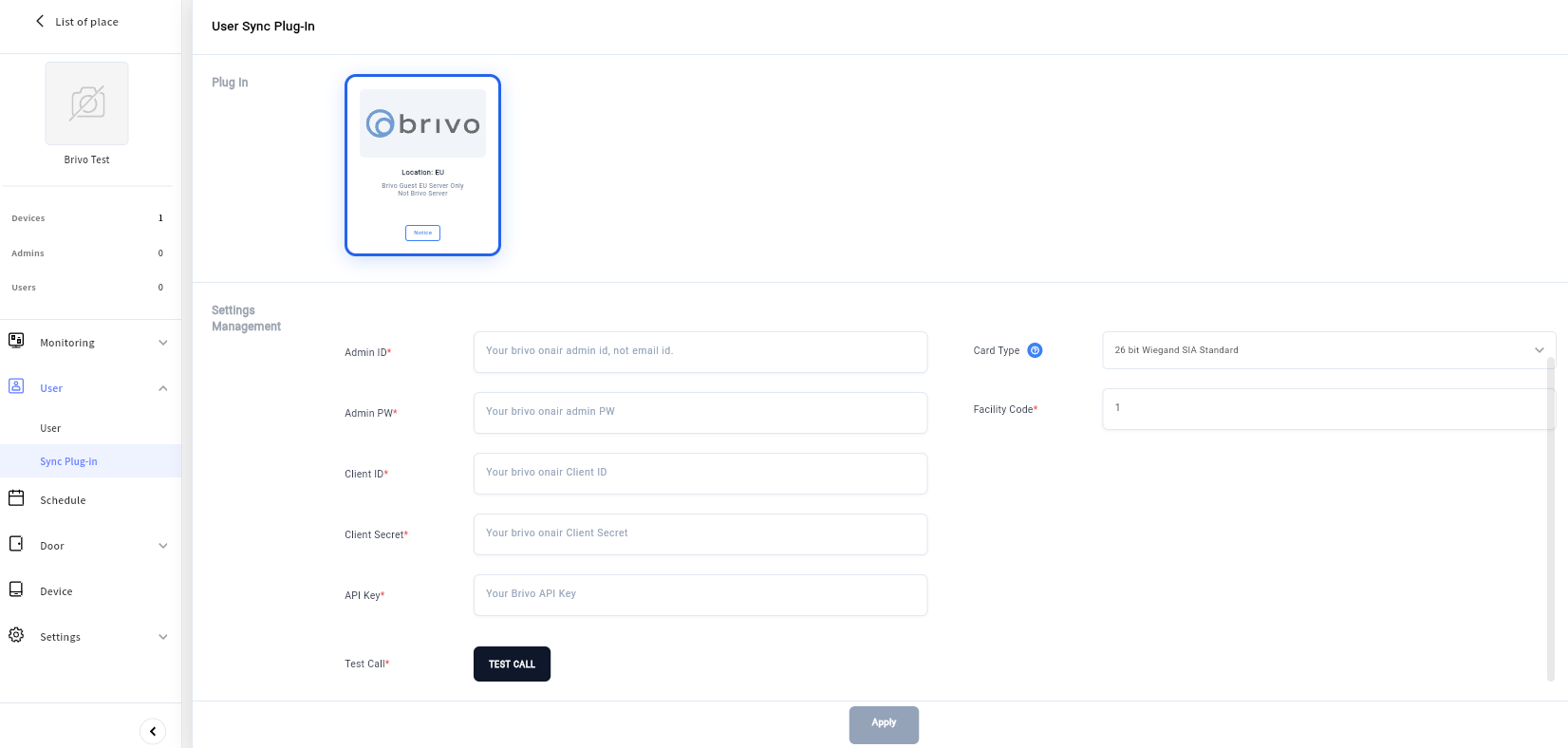Expand the Door menu chevron
The height and width of the screenshot is (748, 1568).
[x=163, y=546]
